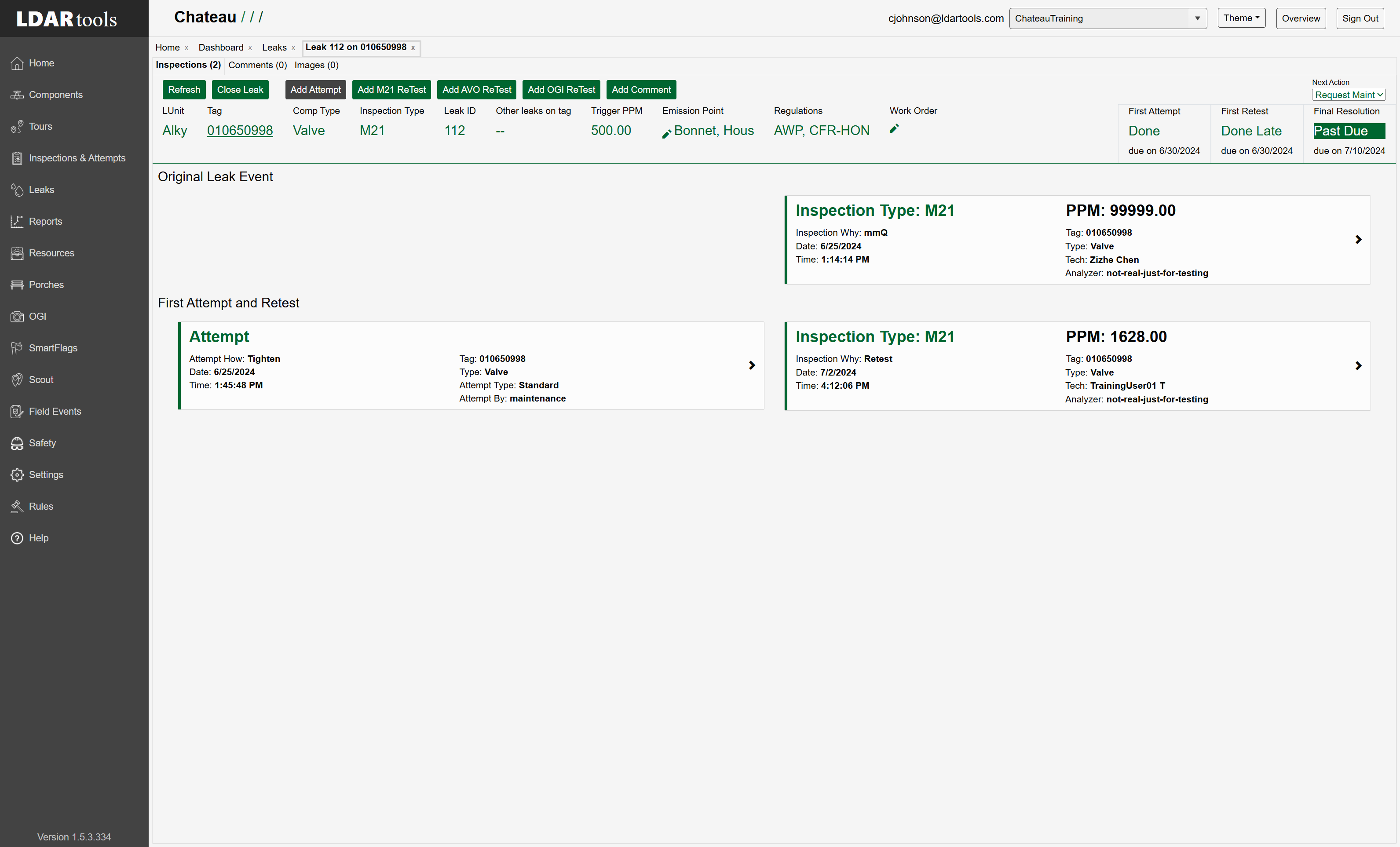Open the Components sidebar icon
Image resolution: width=1400 pixels, height=847 pixels.
(17, 95)
